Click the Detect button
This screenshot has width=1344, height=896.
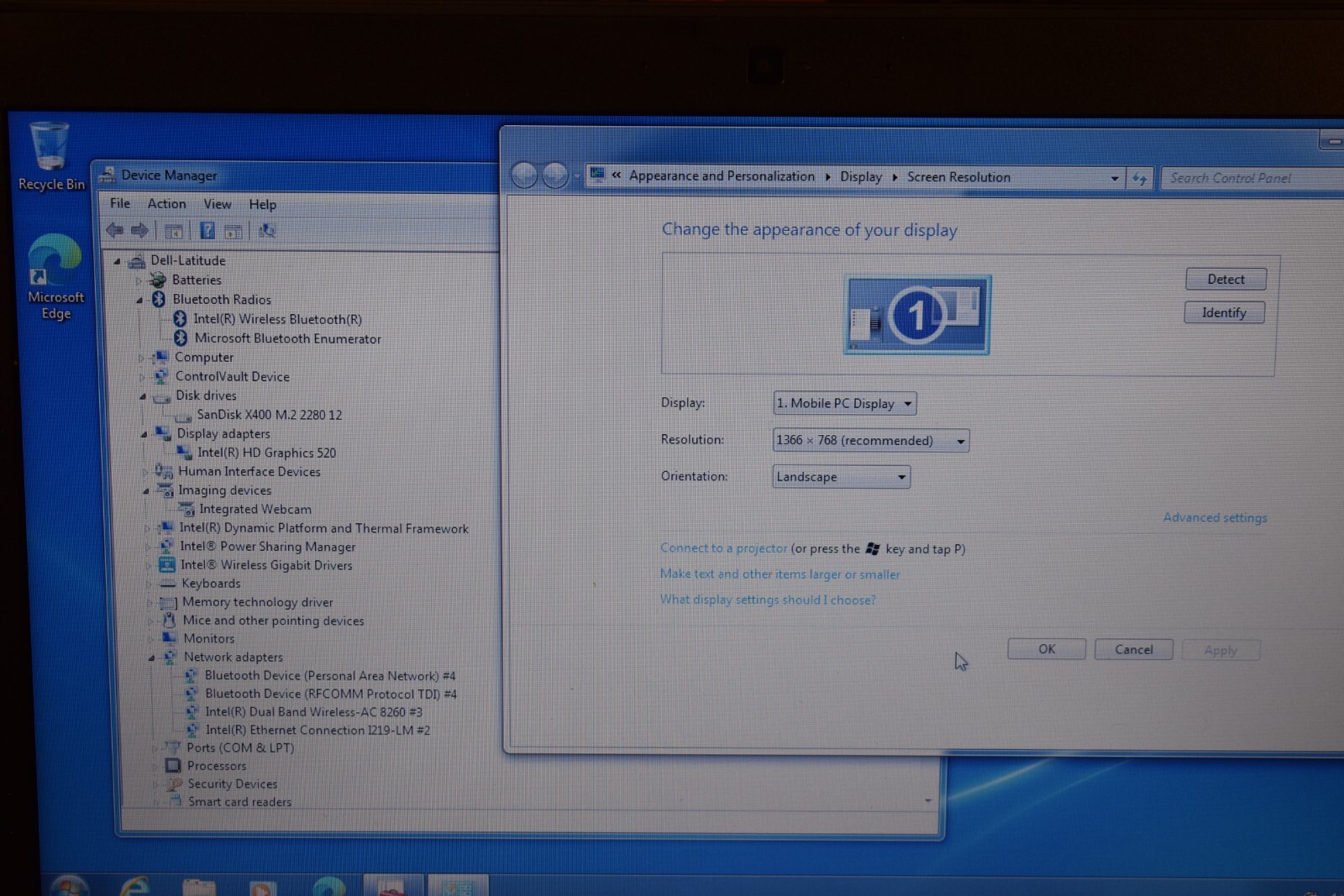click(x=1226, y=280)
